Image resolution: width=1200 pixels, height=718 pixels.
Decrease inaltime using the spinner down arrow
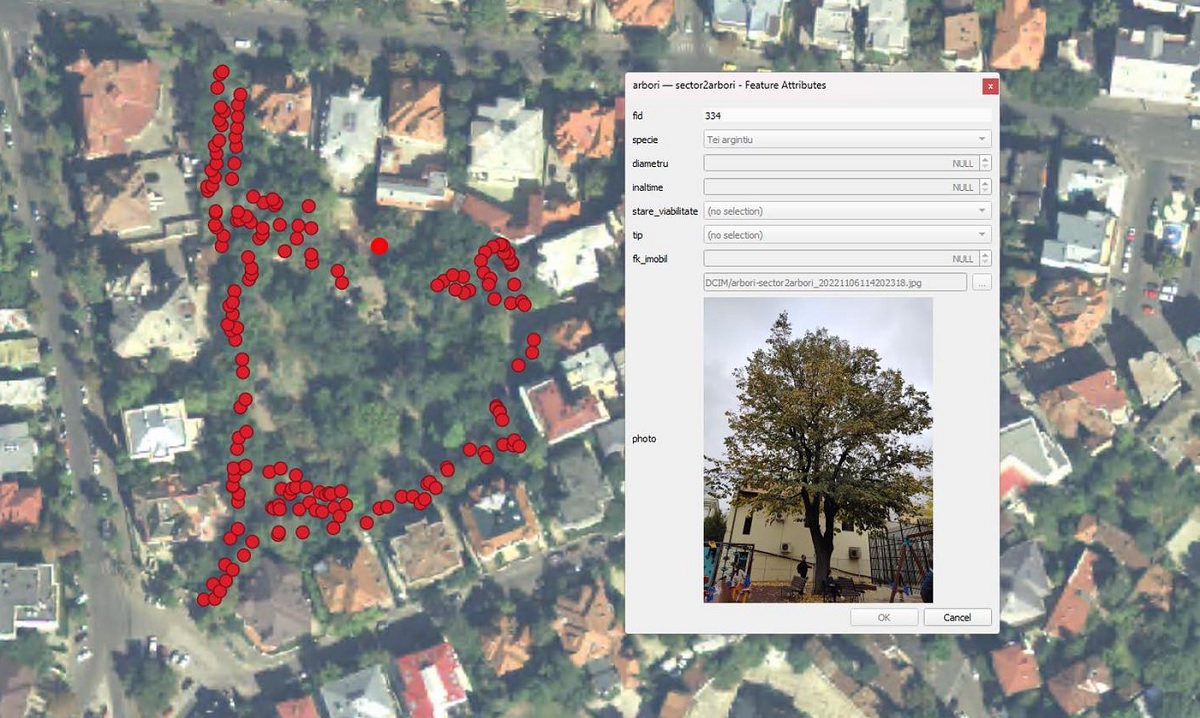986,191
